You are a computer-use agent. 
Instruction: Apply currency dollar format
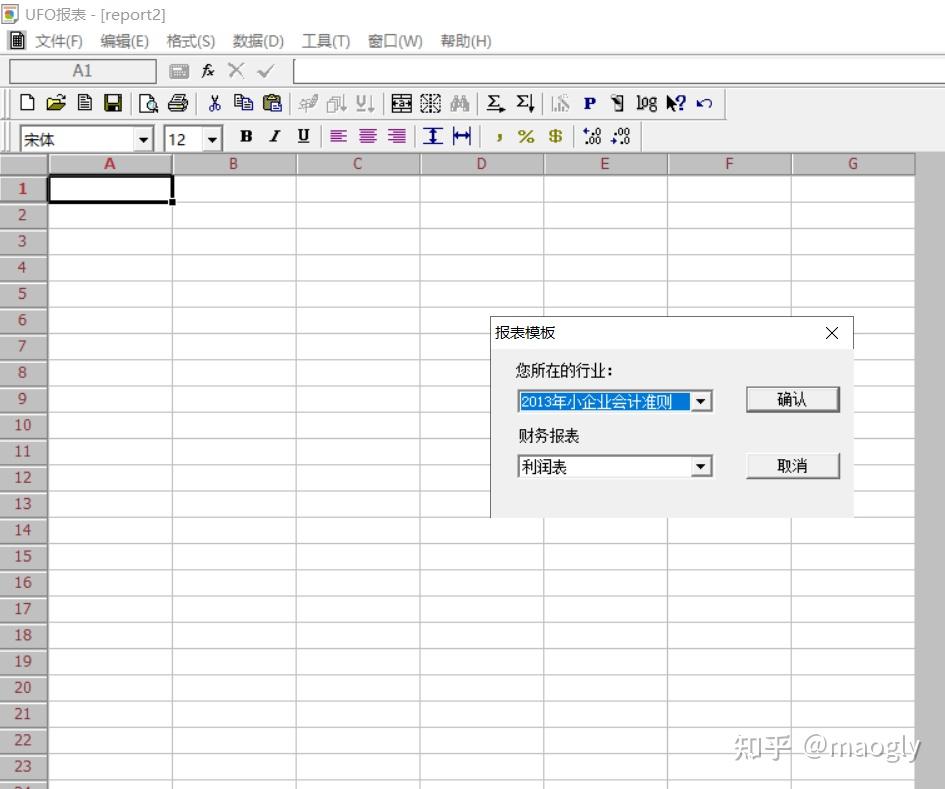(555, 137)
